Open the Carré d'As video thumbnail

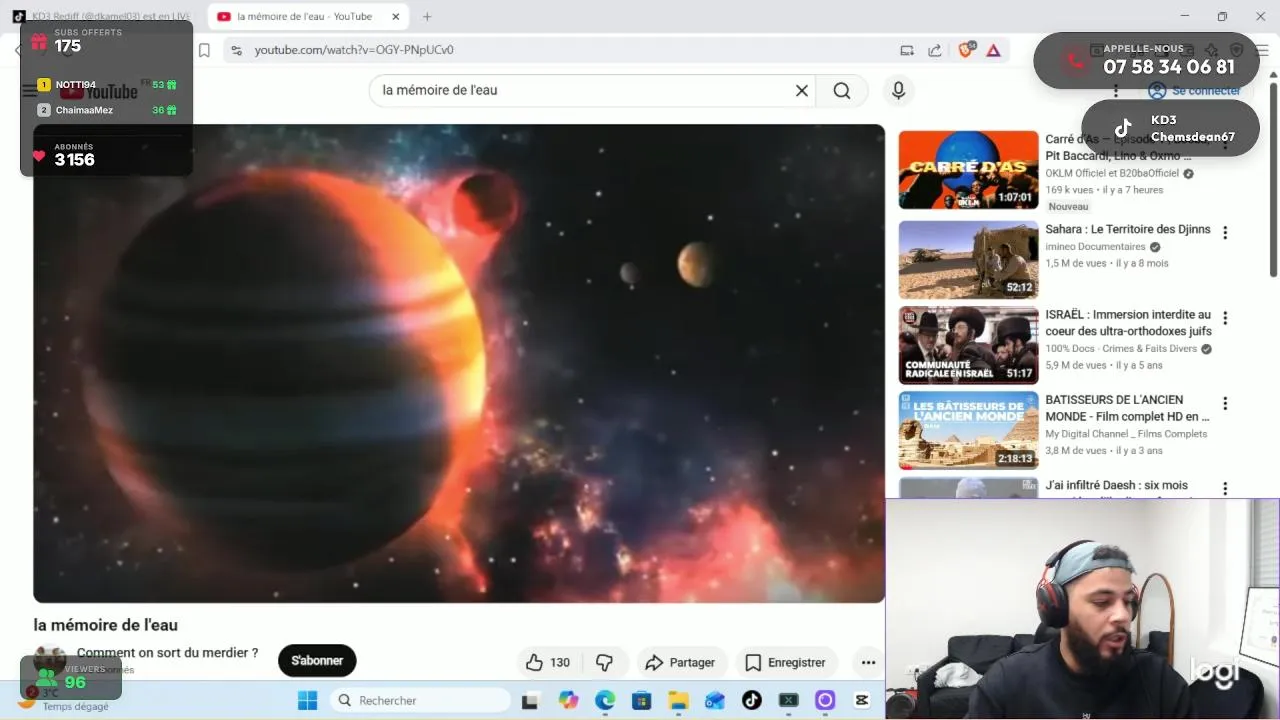tap(968, 169)
